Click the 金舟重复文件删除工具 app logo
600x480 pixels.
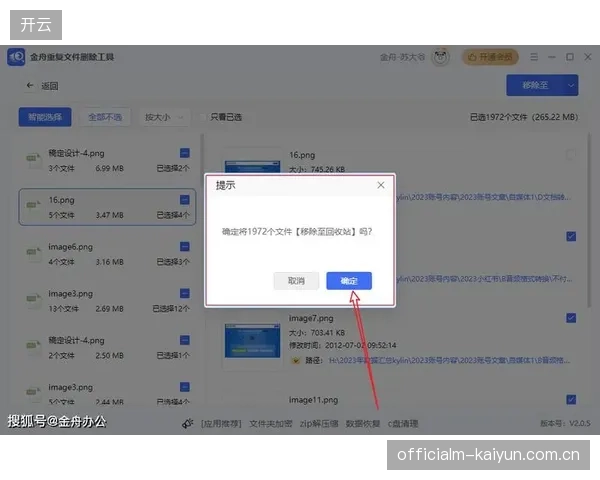pyautogui.click(x=16, y=57)
